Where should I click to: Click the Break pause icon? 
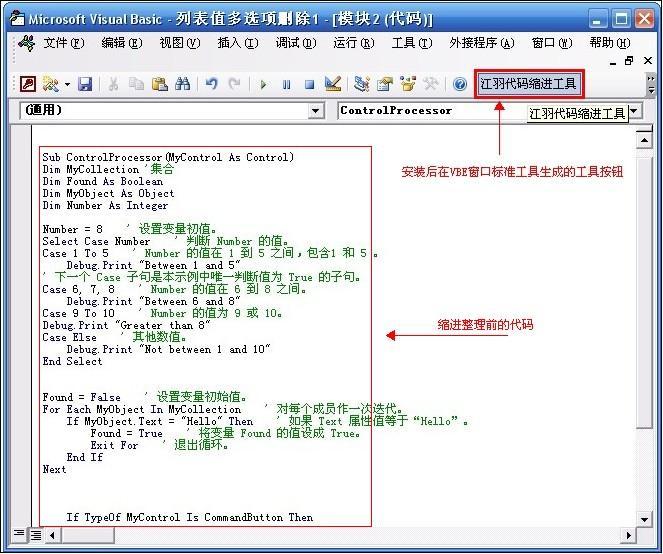click(x=286, y=85)
